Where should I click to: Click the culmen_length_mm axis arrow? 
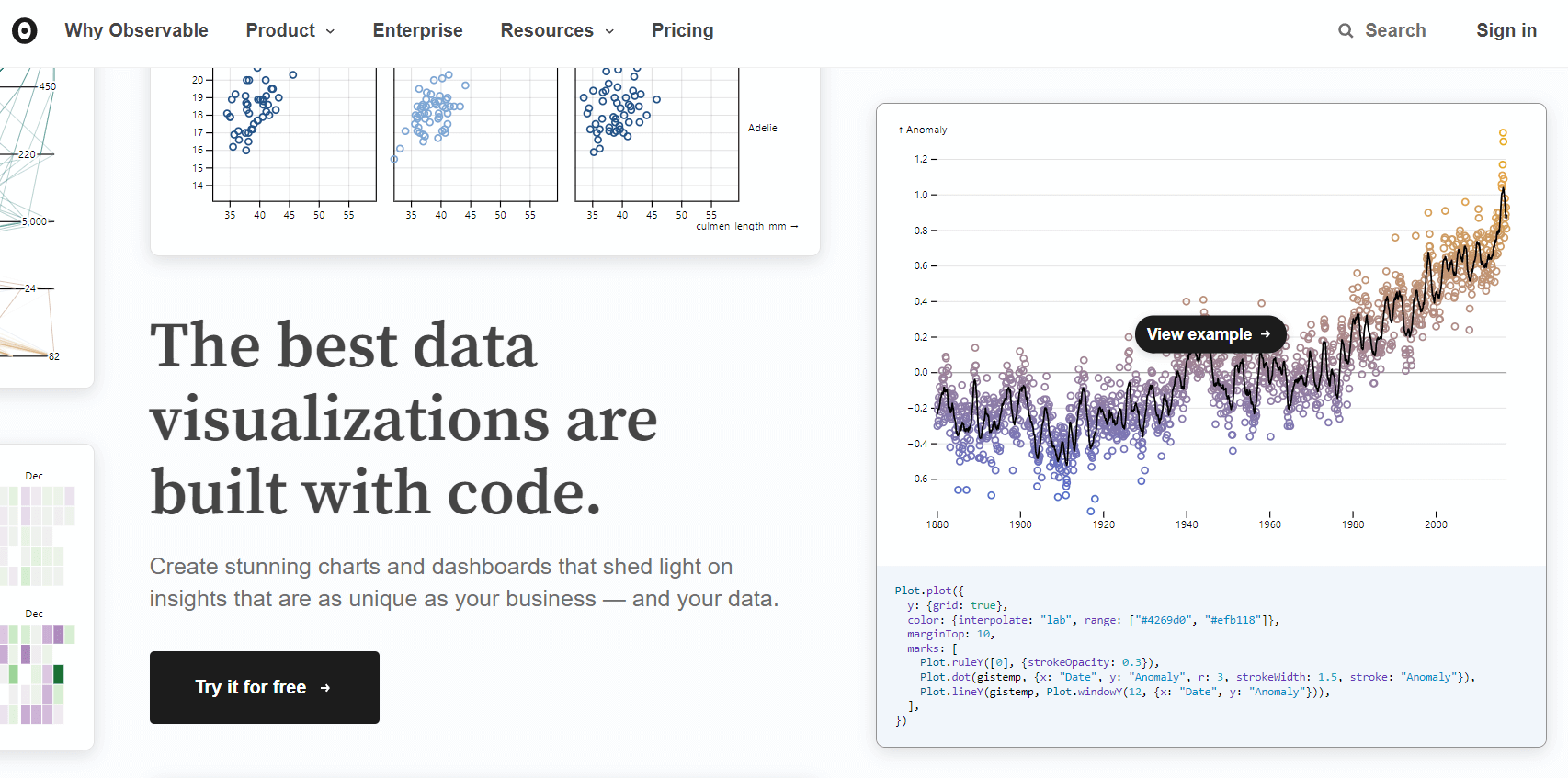(x=795, y=226)
